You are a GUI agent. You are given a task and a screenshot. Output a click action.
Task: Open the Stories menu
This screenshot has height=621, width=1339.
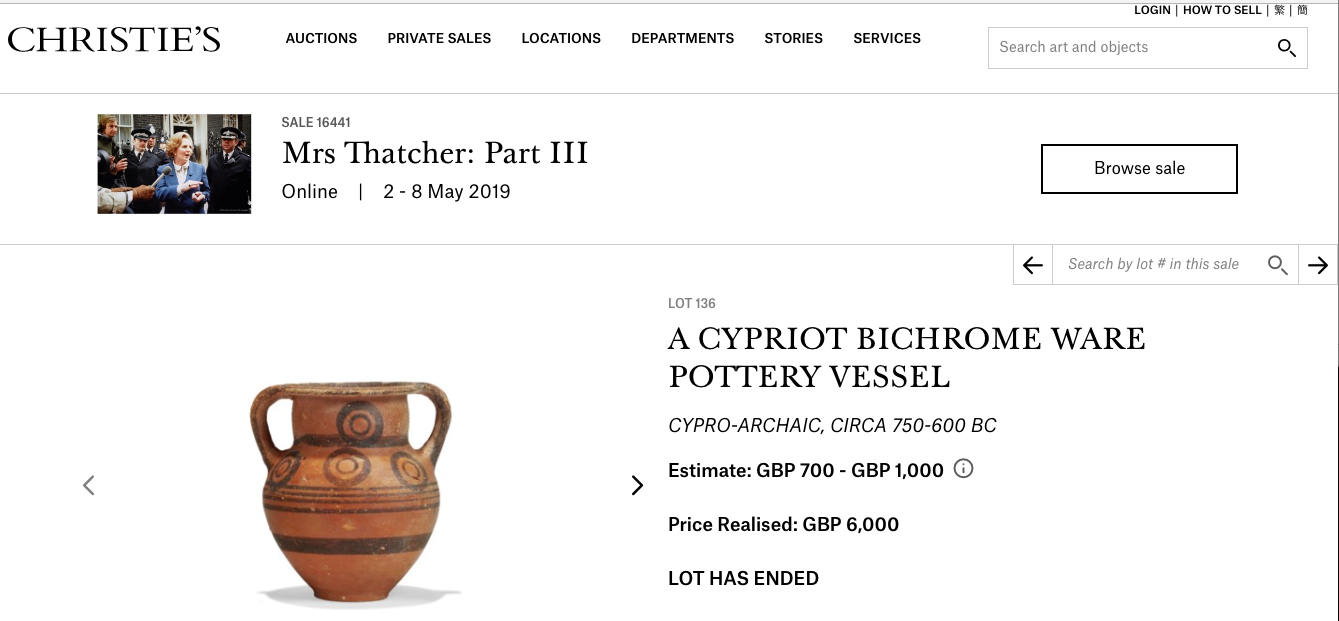tap(793, 38)
